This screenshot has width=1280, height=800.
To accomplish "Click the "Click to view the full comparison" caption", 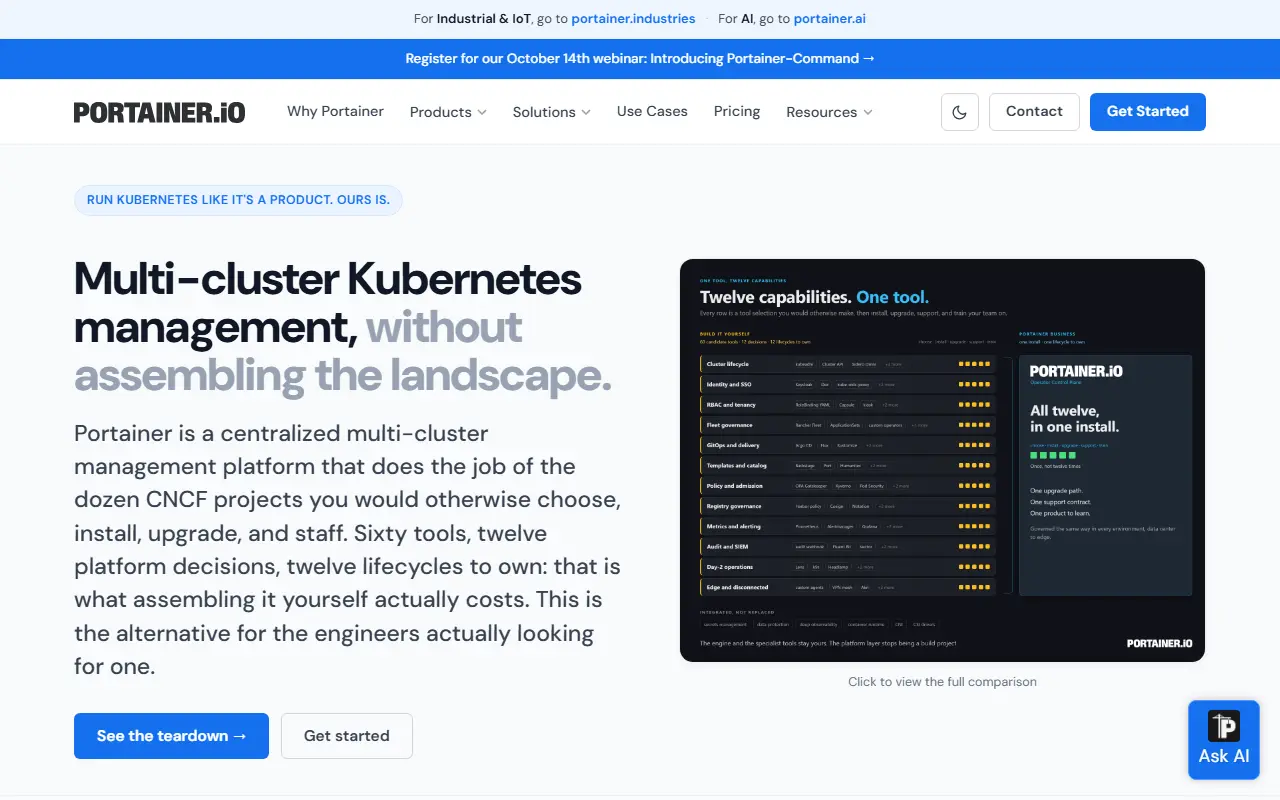I will click(942, 682).
